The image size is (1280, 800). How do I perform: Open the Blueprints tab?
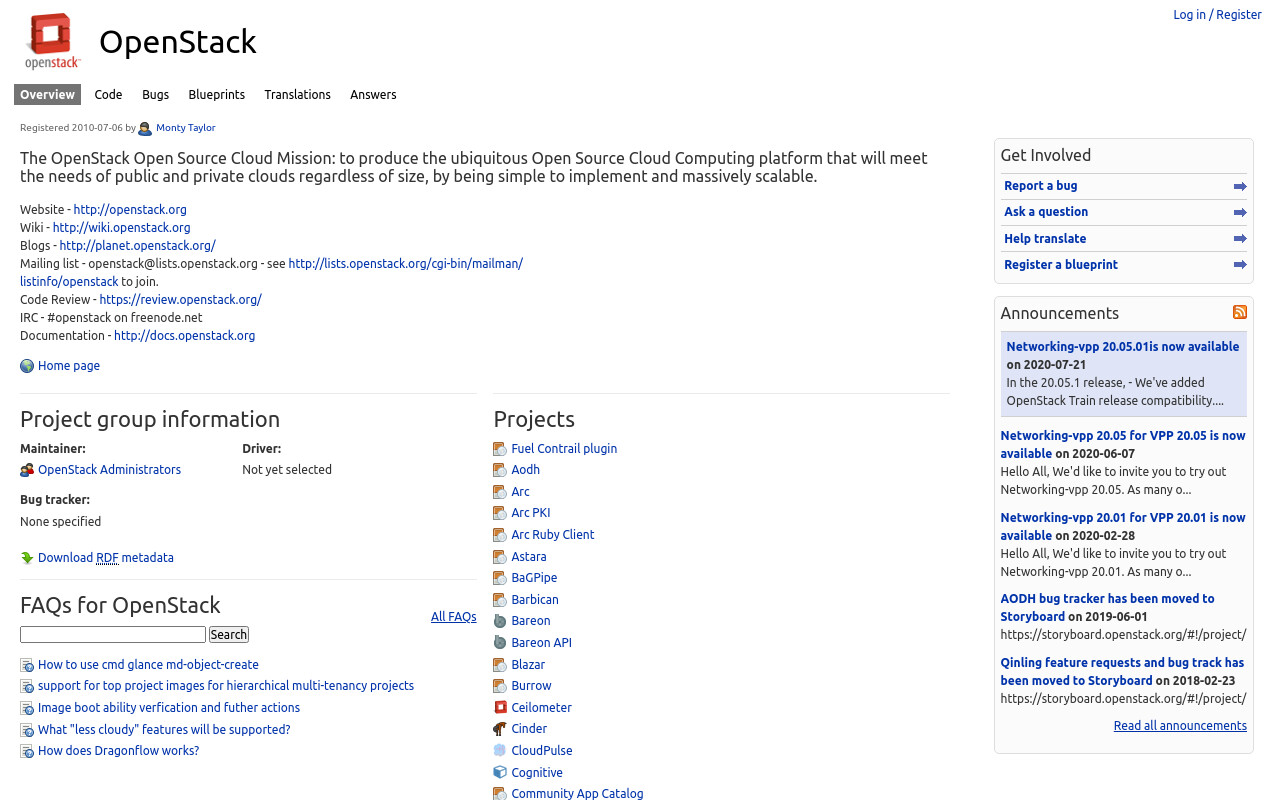click(216, 95)
